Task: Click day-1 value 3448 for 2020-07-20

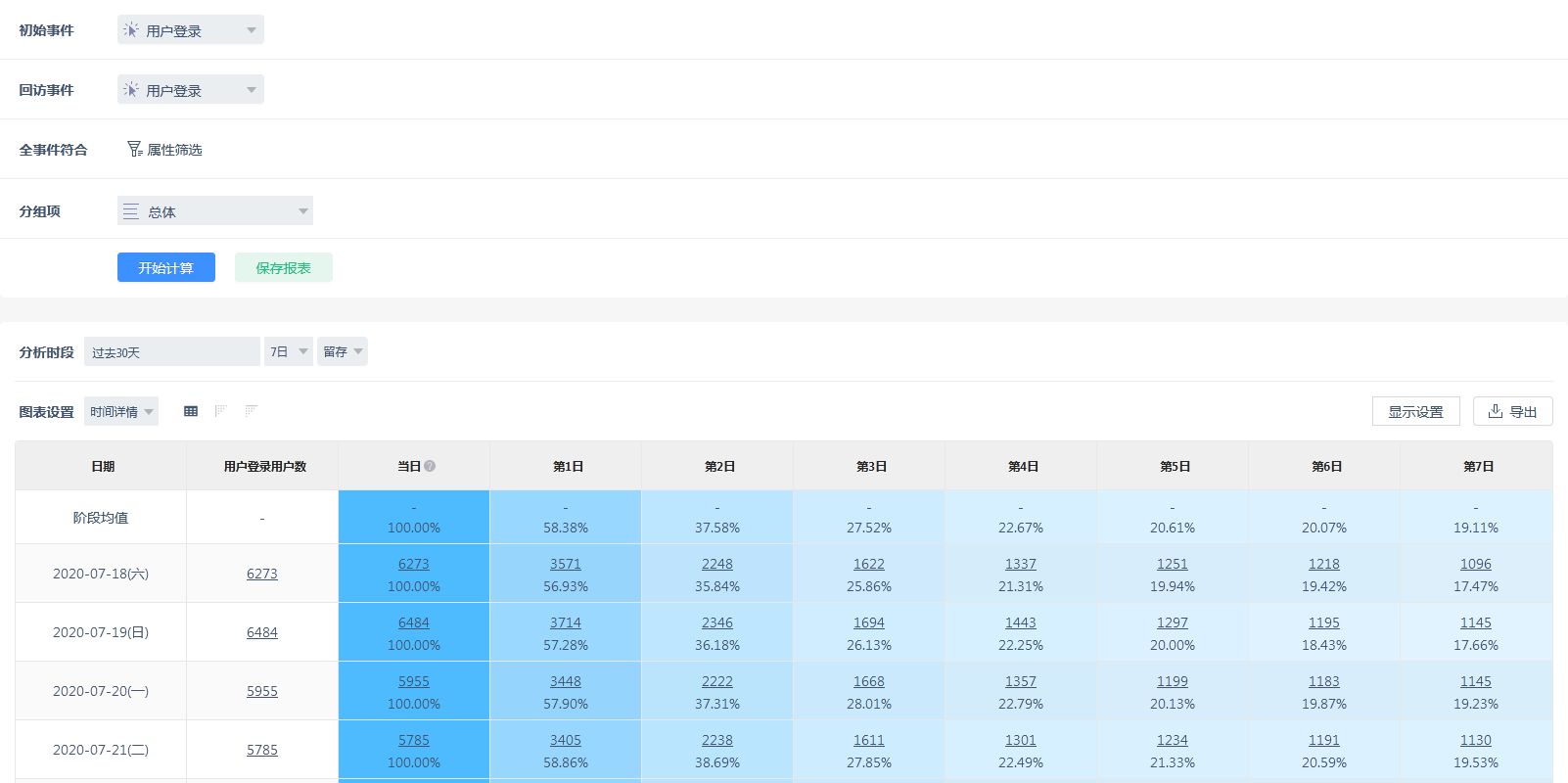Action: tap(566, 681)
